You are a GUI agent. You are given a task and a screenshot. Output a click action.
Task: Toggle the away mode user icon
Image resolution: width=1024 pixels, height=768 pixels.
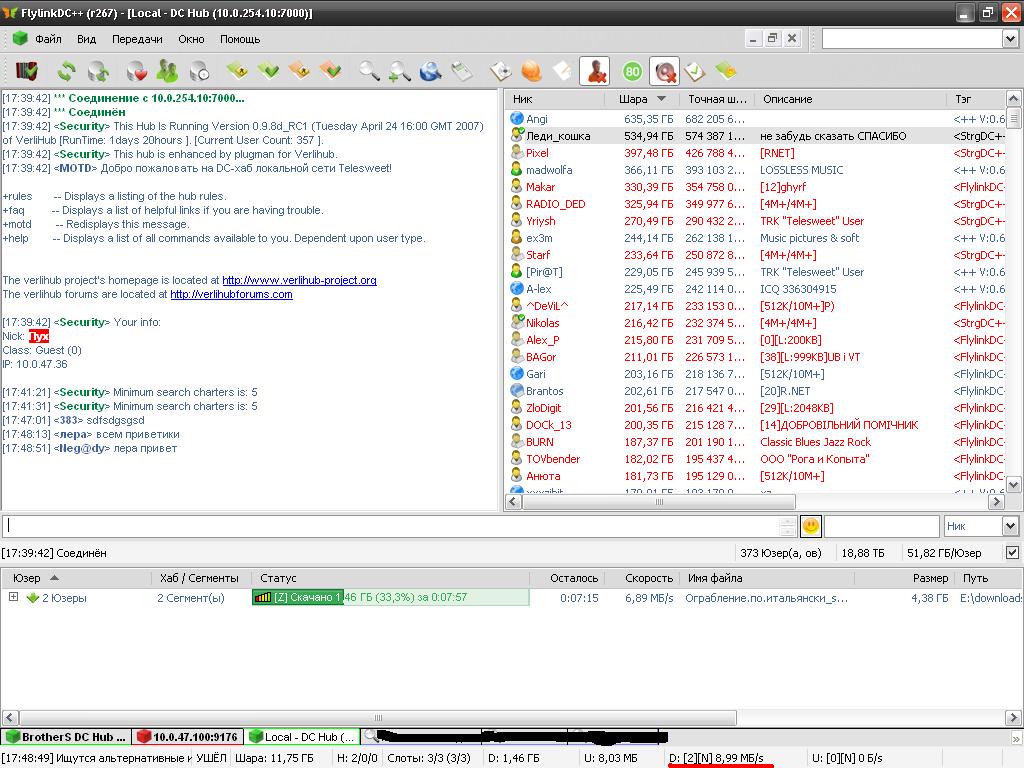tap(595, 71)
